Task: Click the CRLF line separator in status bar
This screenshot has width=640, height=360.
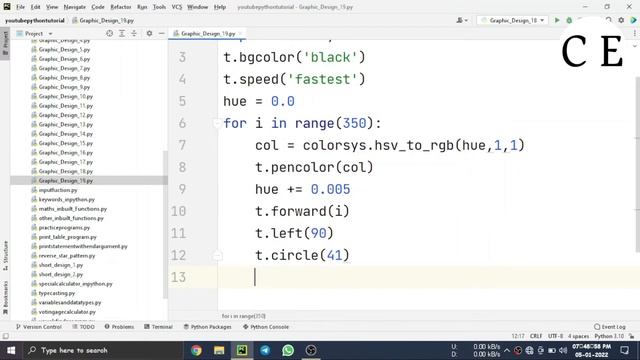Action: pos(536,336)
